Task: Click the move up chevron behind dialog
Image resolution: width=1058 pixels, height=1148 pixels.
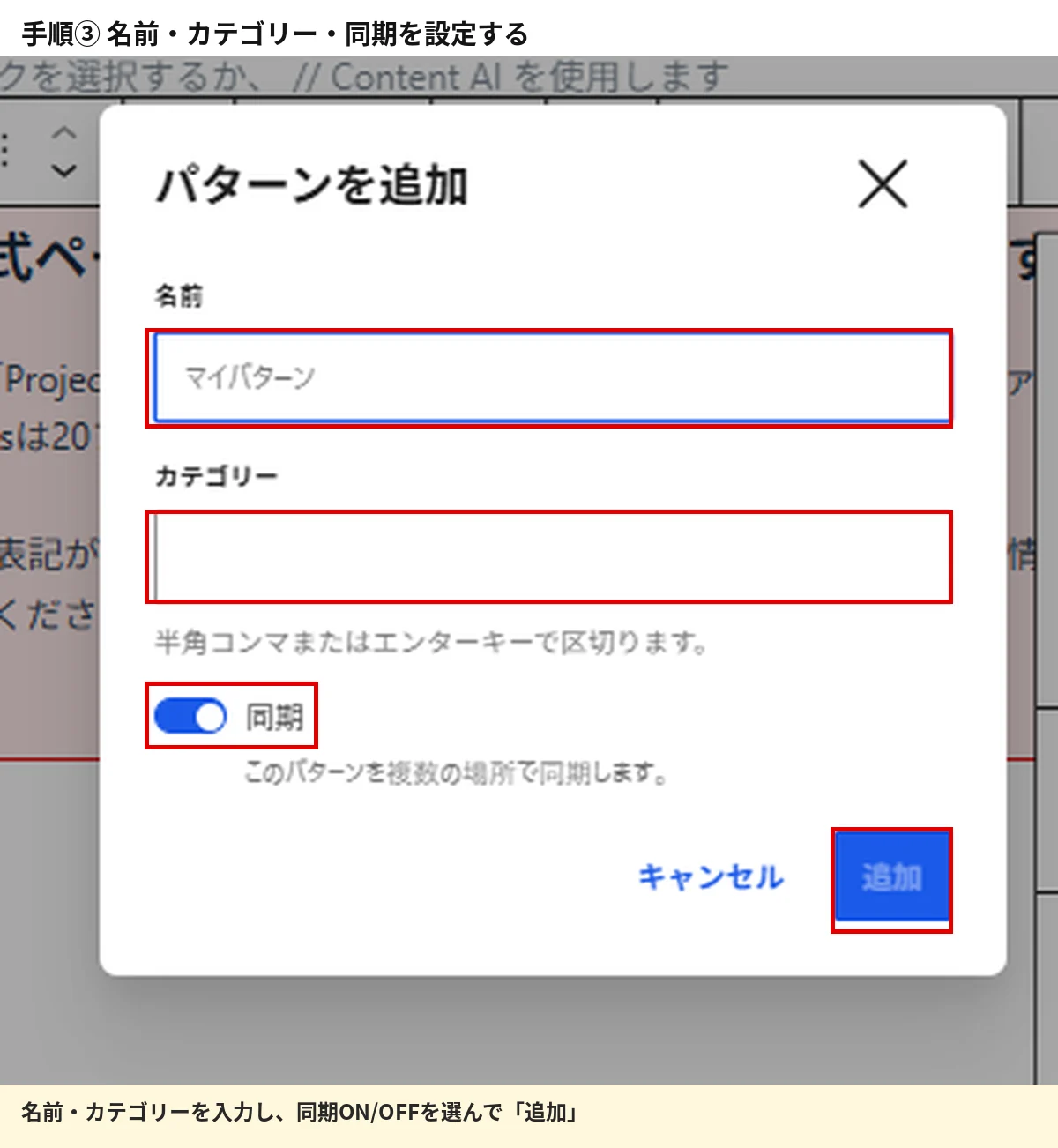Action: point(63,134)
